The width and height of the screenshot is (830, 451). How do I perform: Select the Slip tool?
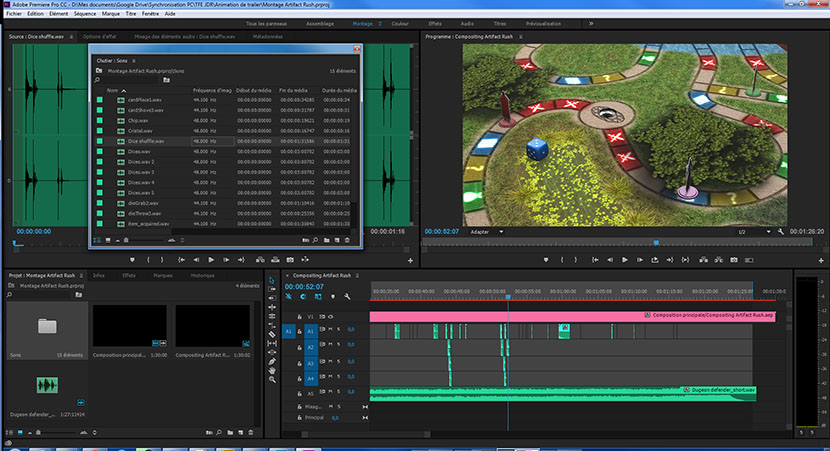(x=272, y=343)
